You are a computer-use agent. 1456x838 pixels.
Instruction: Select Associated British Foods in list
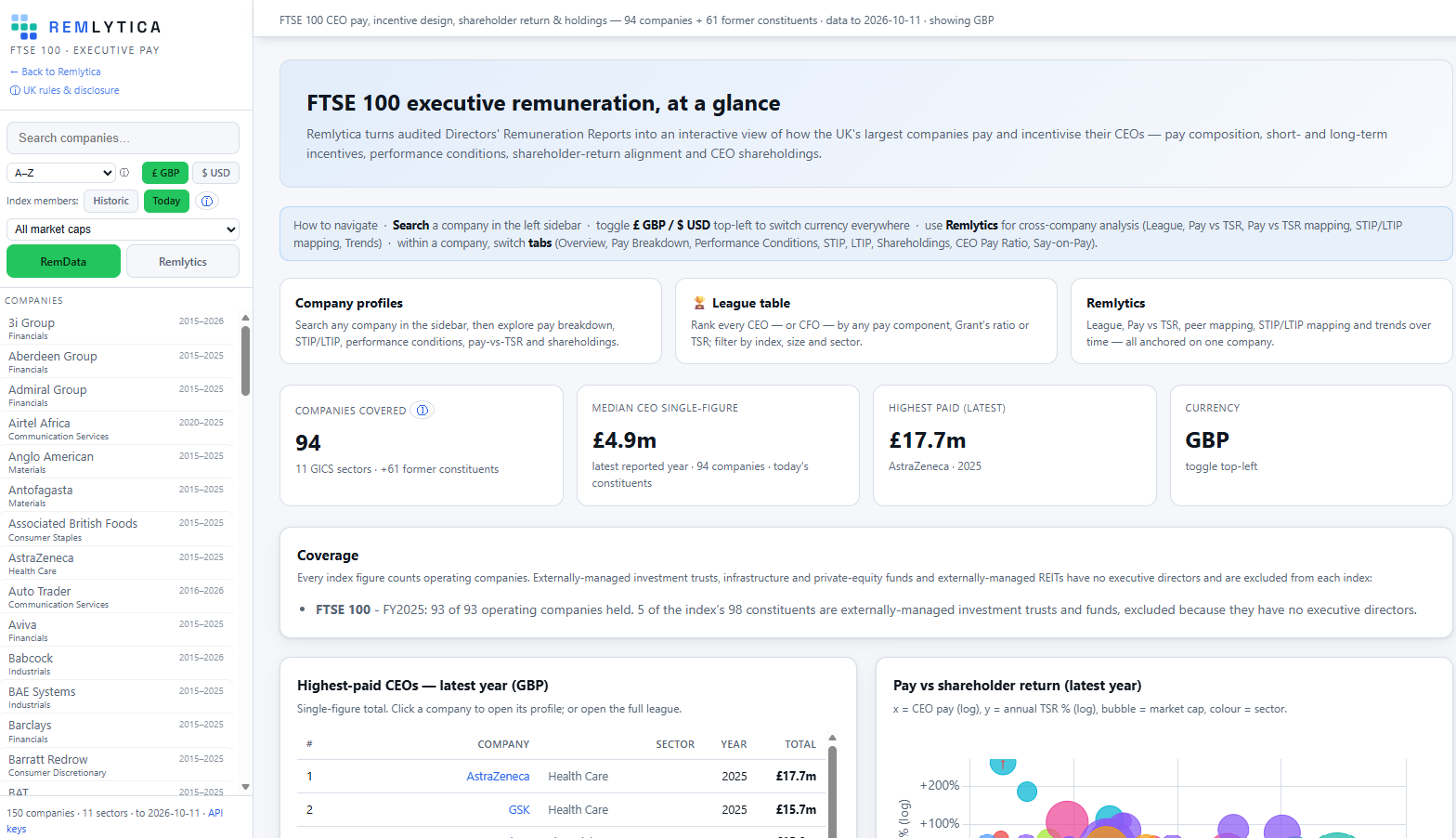point(118,530)
